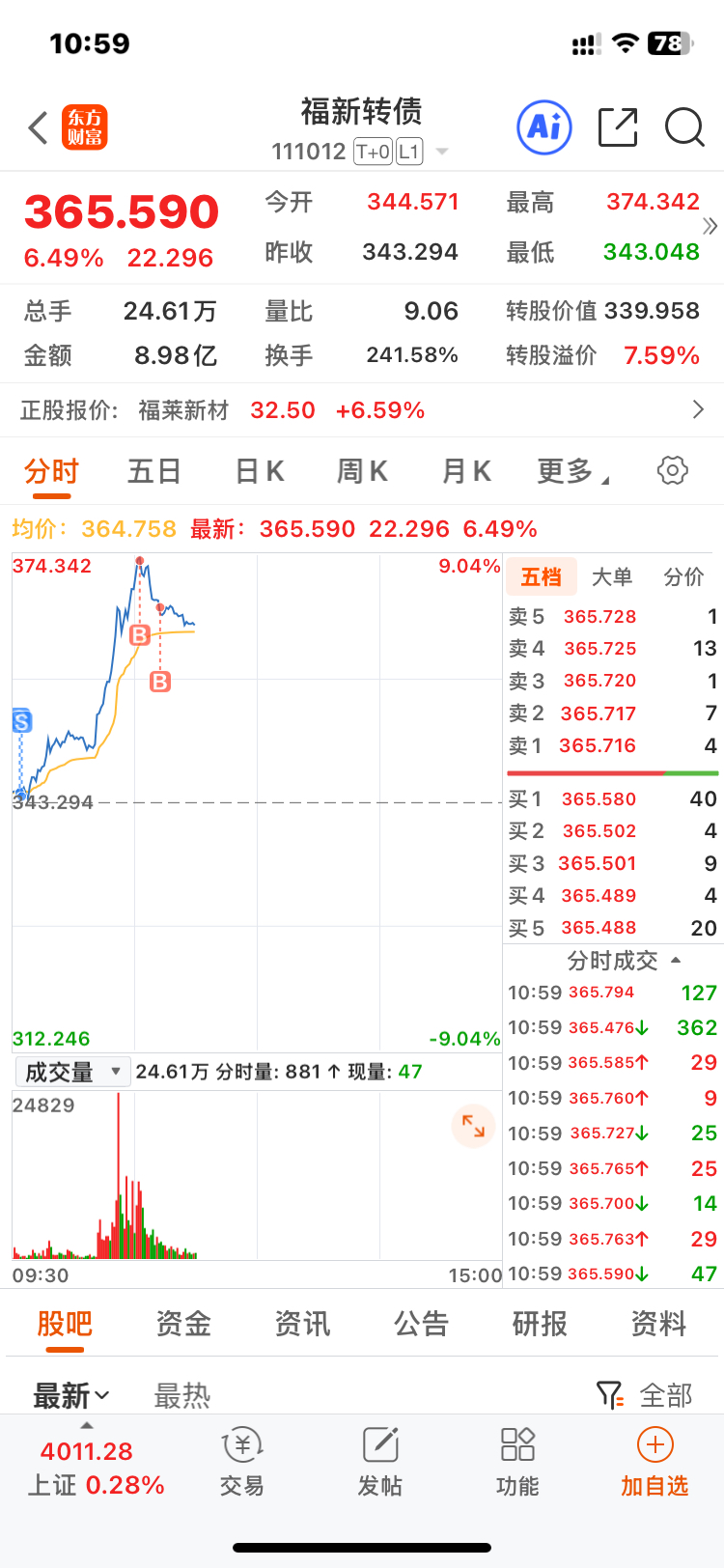Open 正股报价 福莱新材 stock link

coord(362,410)
